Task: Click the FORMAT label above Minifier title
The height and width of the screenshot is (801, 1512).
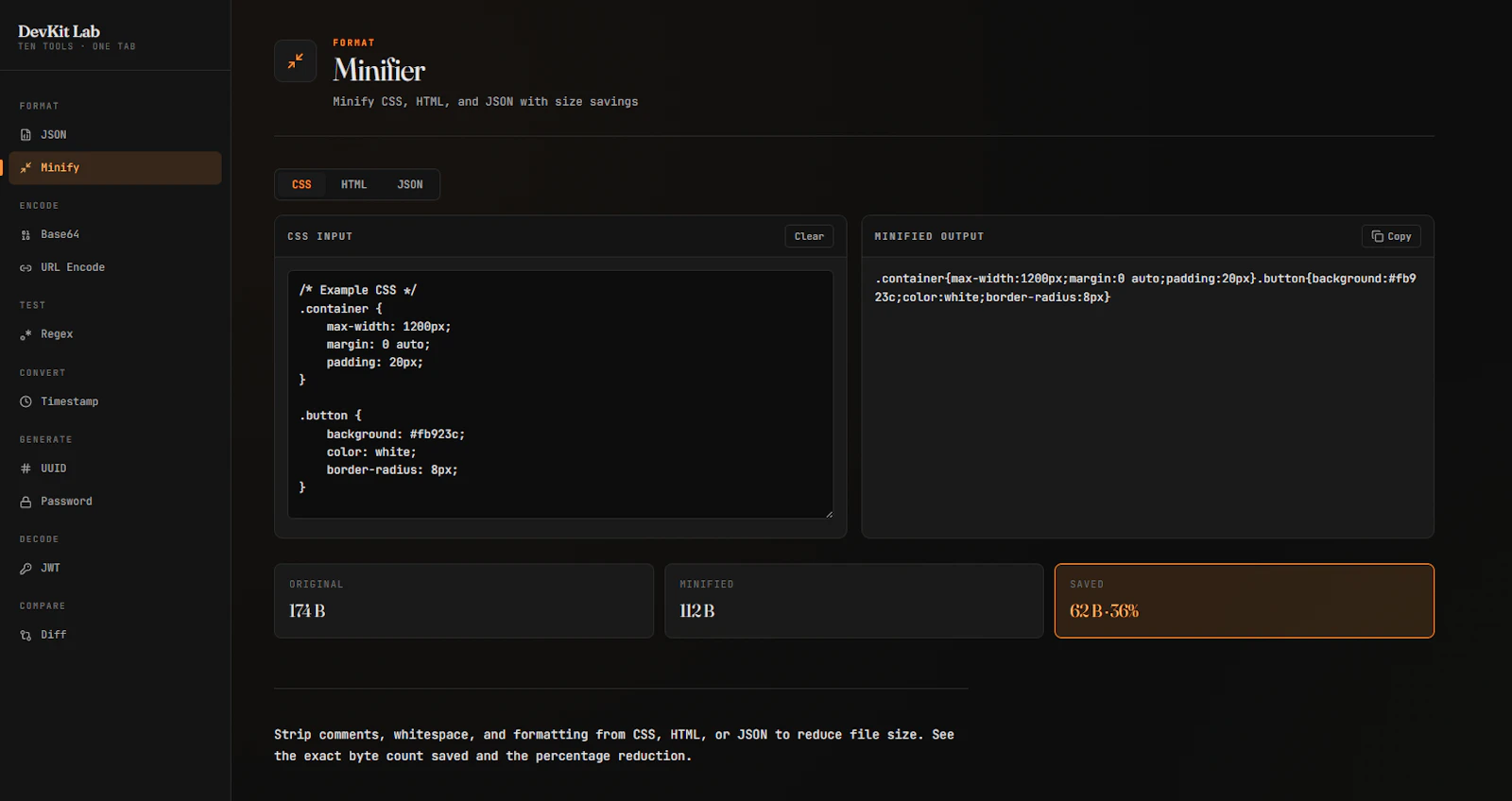Action: (353, 43)
